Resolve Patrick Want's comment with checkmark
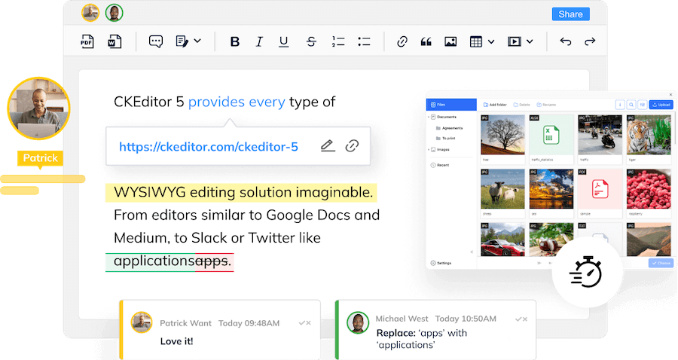 coord(302,323)
